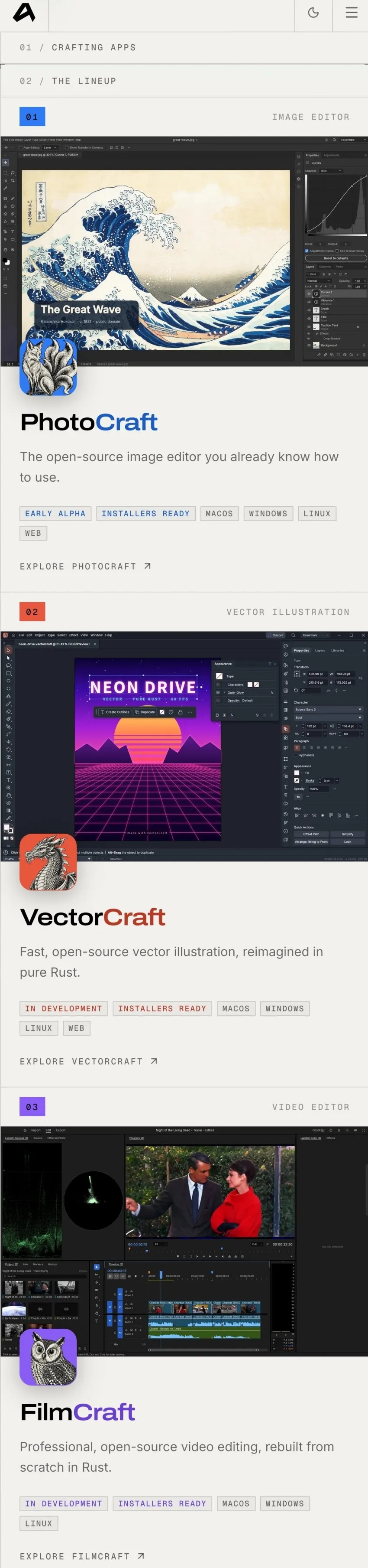Tick the Hyphenate checkbox in the Paragraph panel

pyautogui.click(x=296, y=755)
